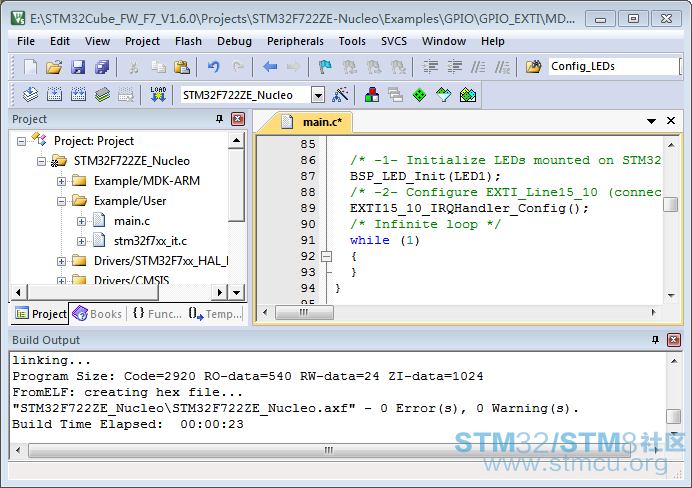This screenshot has width=692, height=488.
Task: Open the Peripherals menu
Action: point(295,41)
